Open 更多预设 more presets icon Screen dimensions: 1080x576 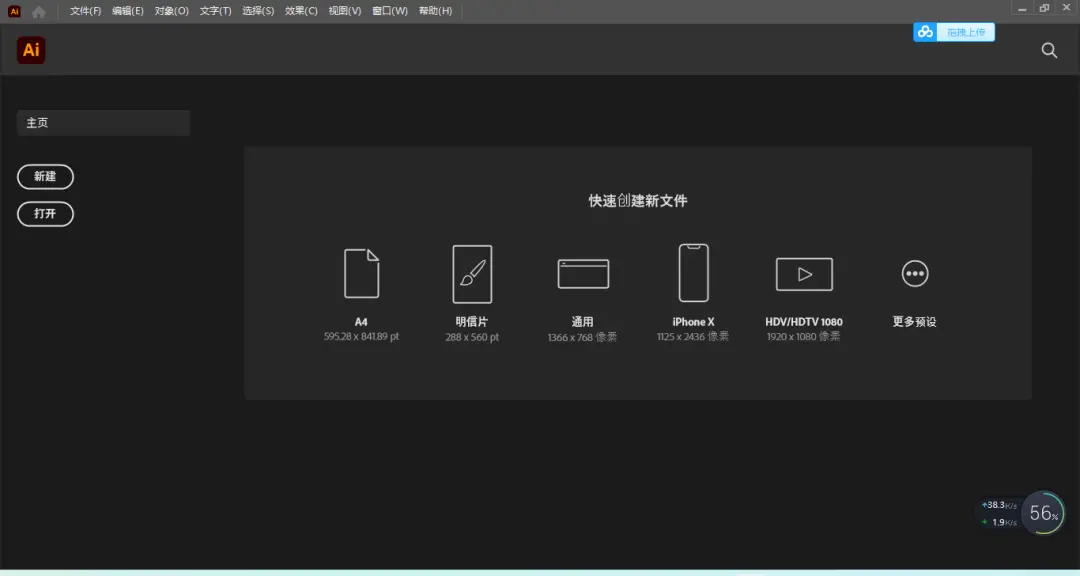point(914,273)
